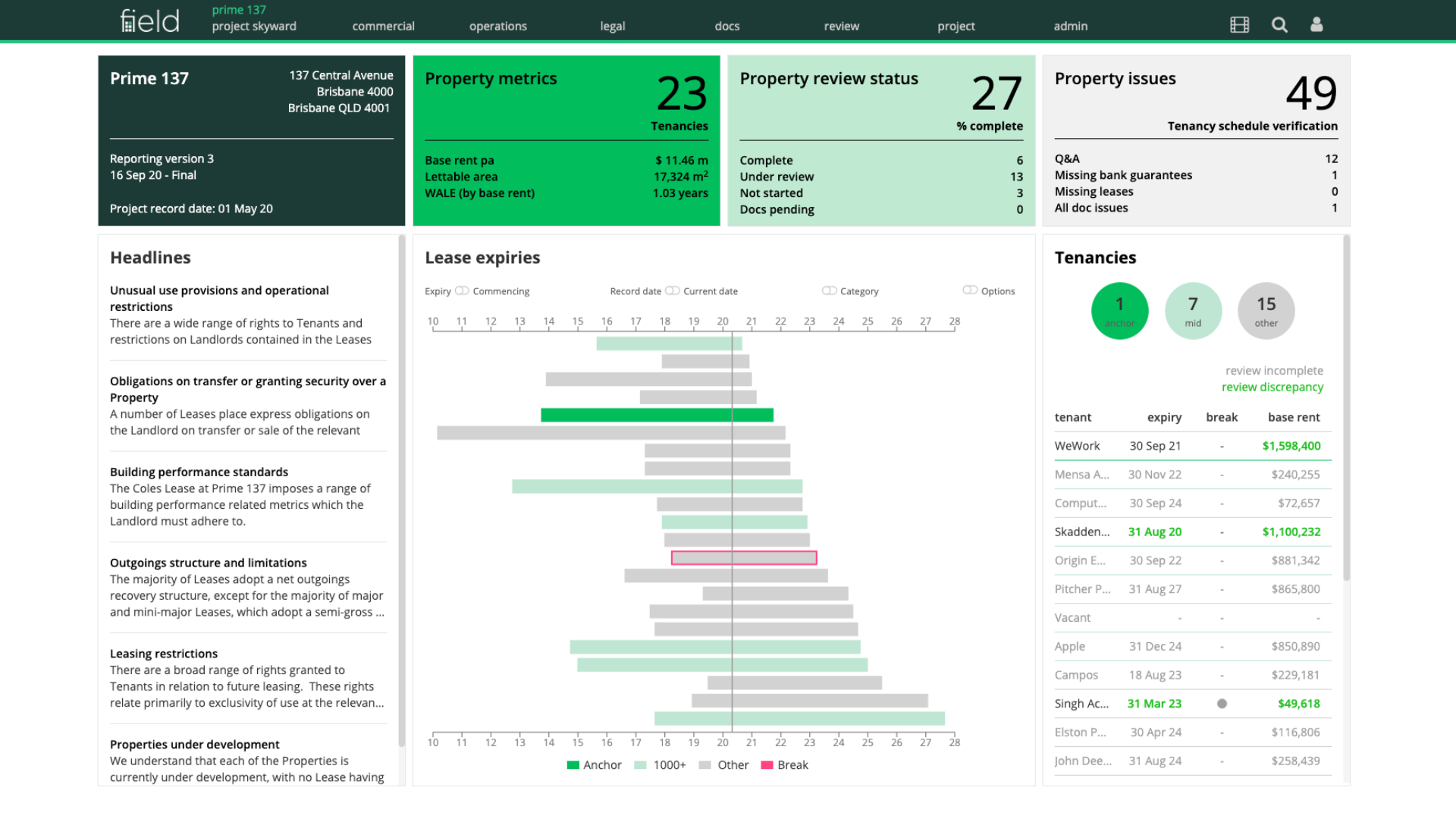Click Under review count row
1456x819 pixels.
point(881,177)
